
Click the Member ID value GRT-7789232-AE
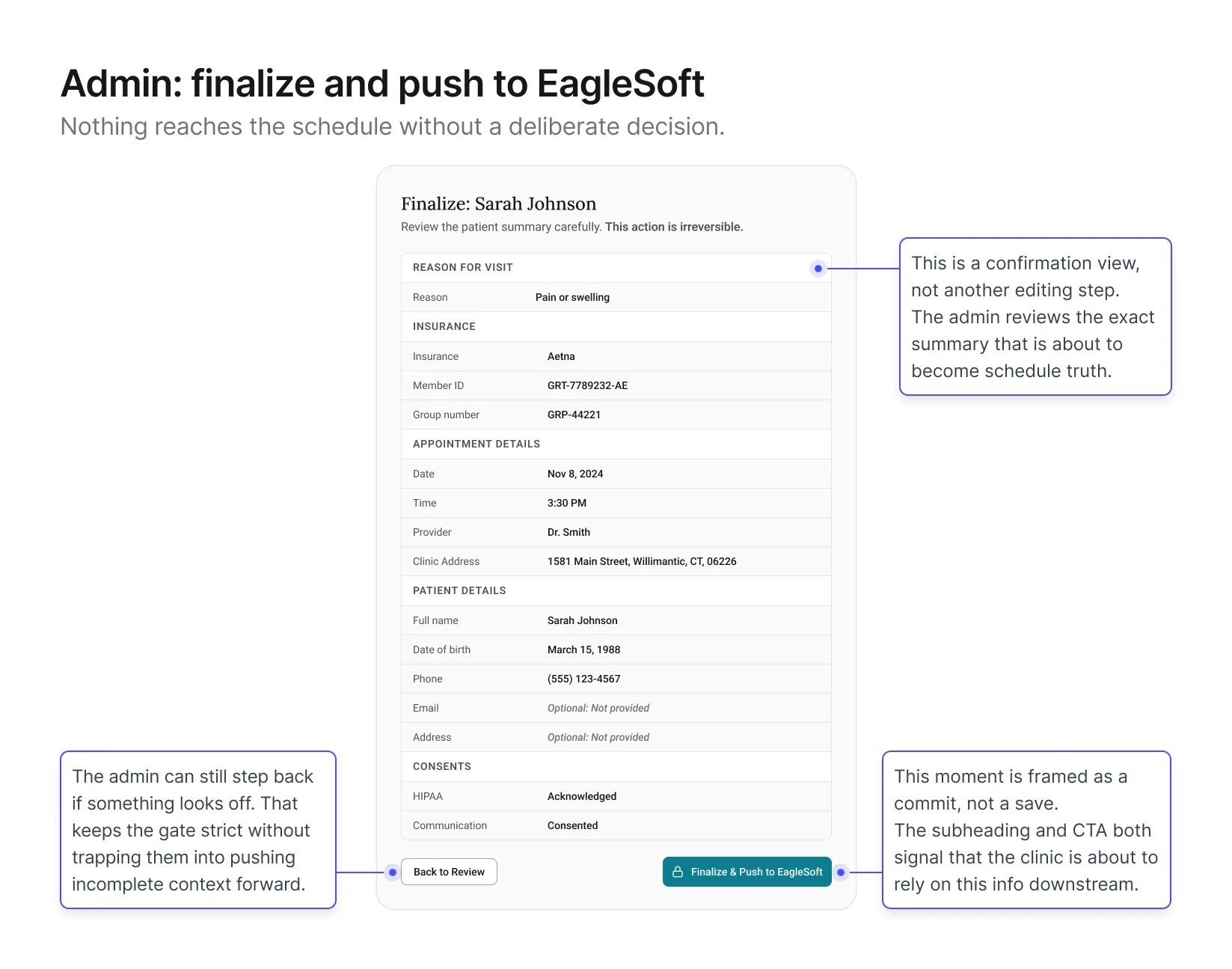(x=587, y=386)
